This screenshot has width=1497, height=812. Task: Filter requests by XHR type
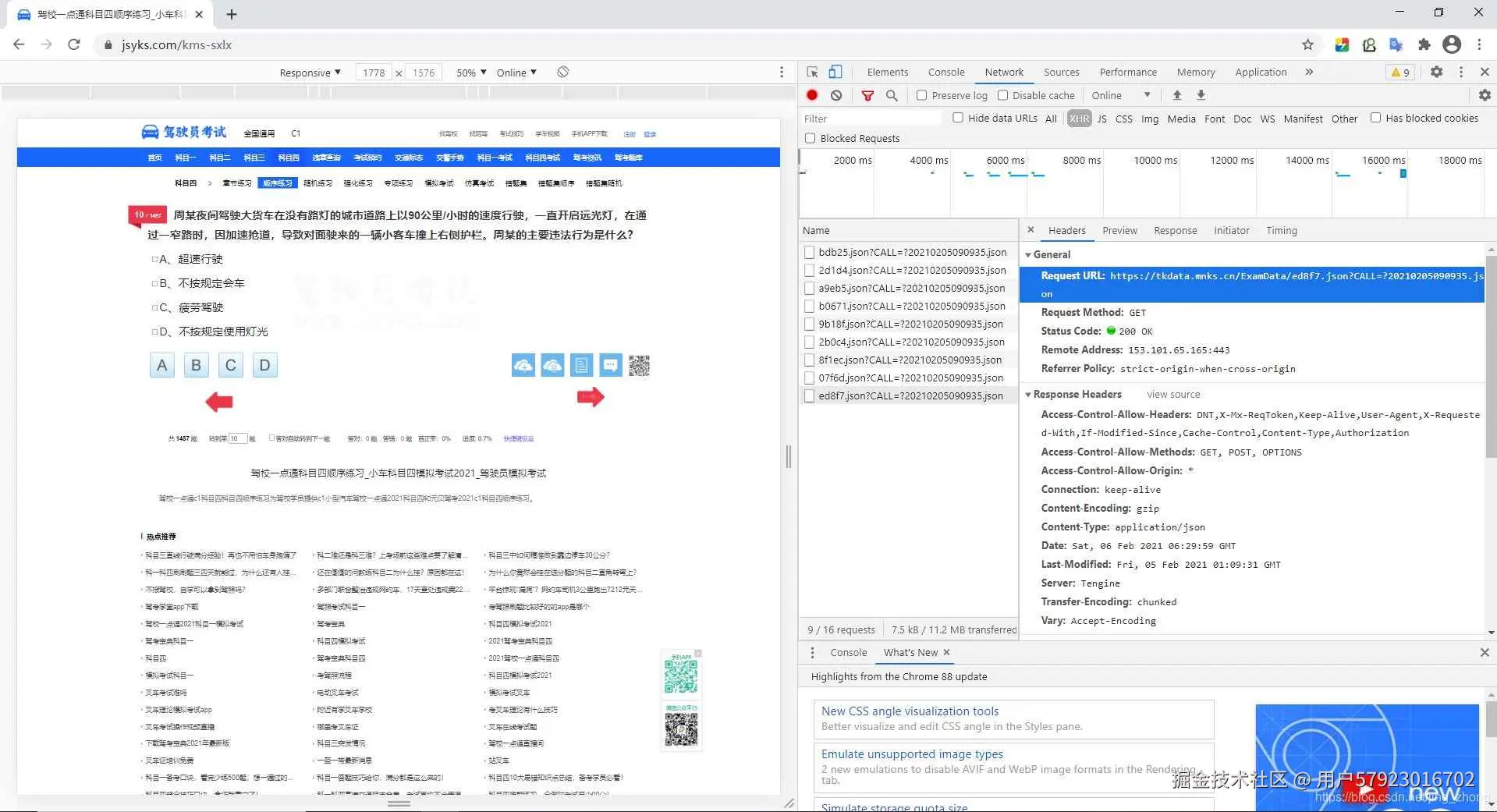point(1079,119)
